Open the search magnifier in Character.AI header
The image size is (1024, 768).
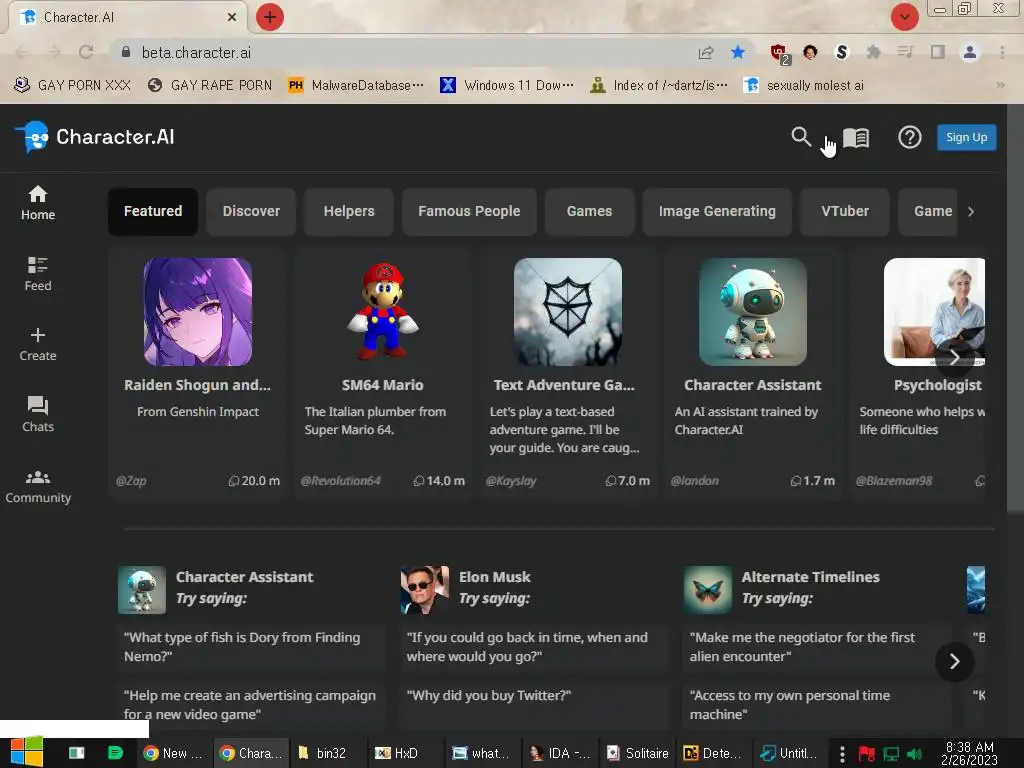point(801,137)
